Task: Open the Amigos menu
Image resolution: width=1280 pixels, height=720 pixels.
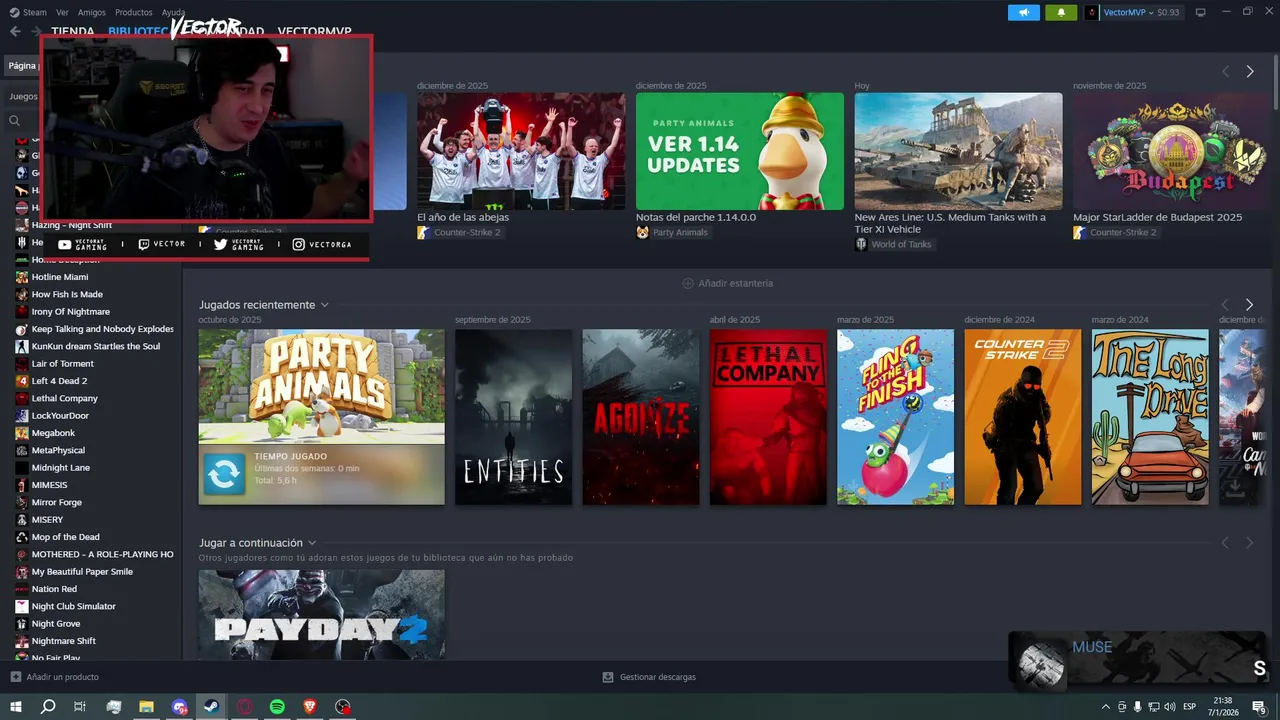Action: pyautogui.click(x=92, y=12)
